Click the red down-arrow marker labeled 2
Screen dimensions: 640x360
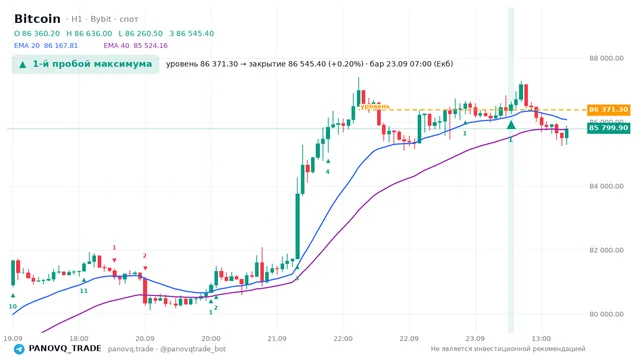[145, 268]
